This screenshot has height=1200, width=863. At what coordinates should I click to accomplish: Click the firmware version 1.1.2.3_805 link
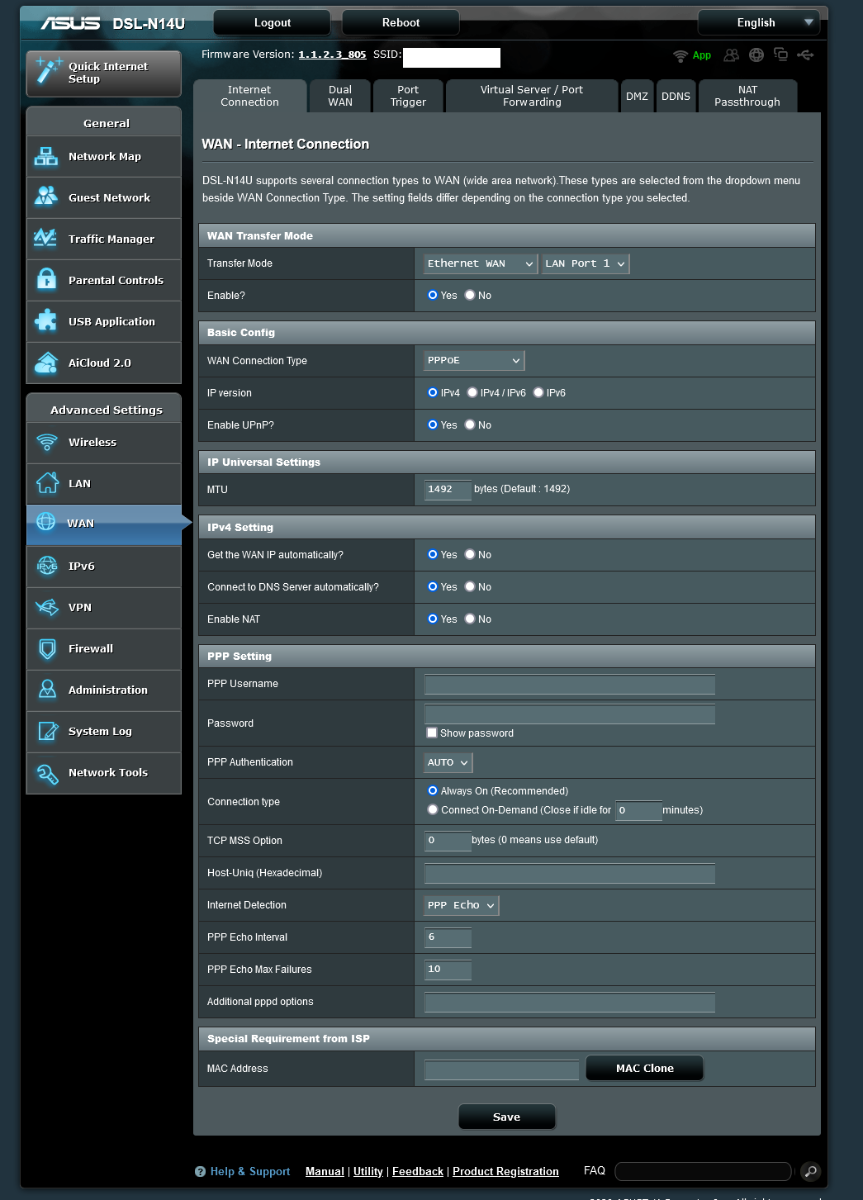pos(332,54)
